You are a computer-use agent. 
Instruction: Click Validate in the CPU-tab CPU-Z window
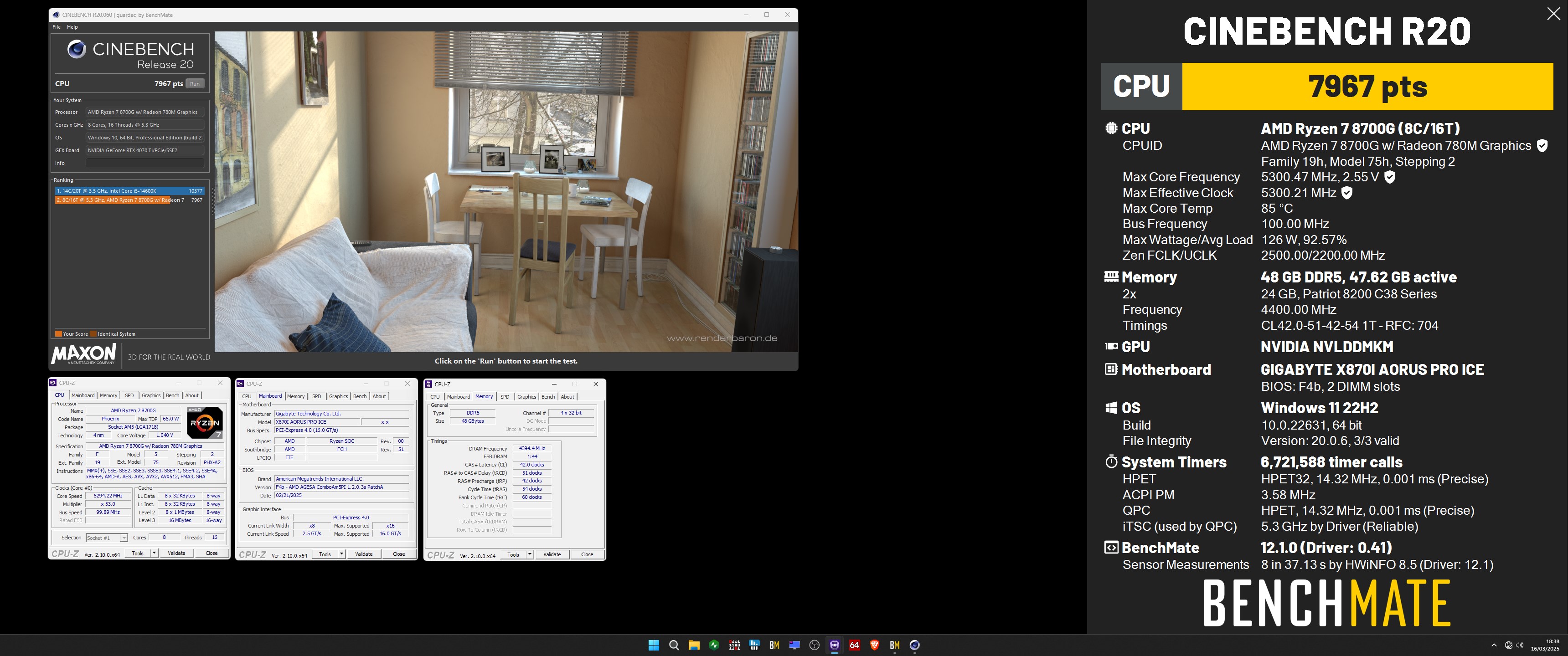[x=176, y=553]
